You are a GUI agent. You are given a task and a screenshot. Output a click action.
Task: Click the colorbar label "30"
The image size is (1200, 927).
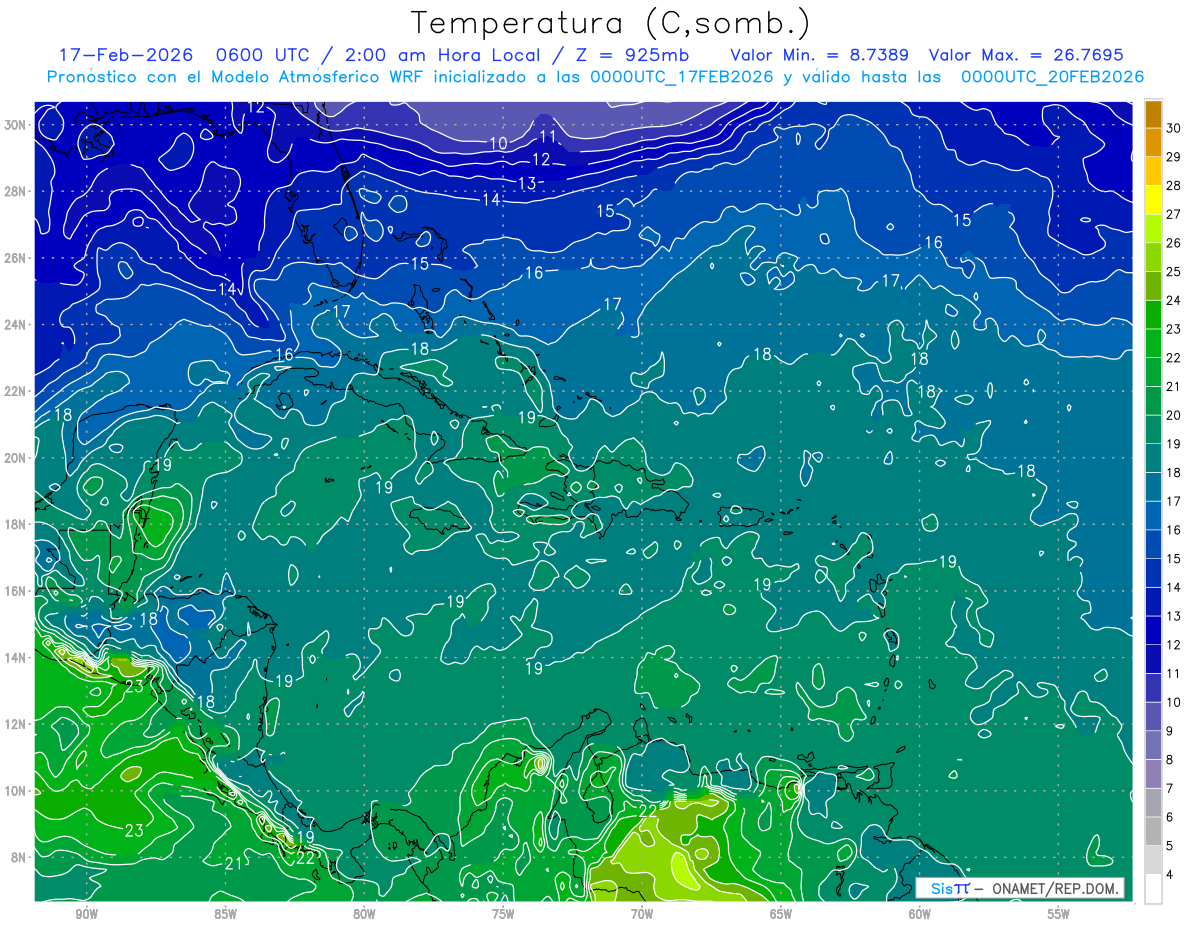pyautogui.click(x=1174, y=128)
